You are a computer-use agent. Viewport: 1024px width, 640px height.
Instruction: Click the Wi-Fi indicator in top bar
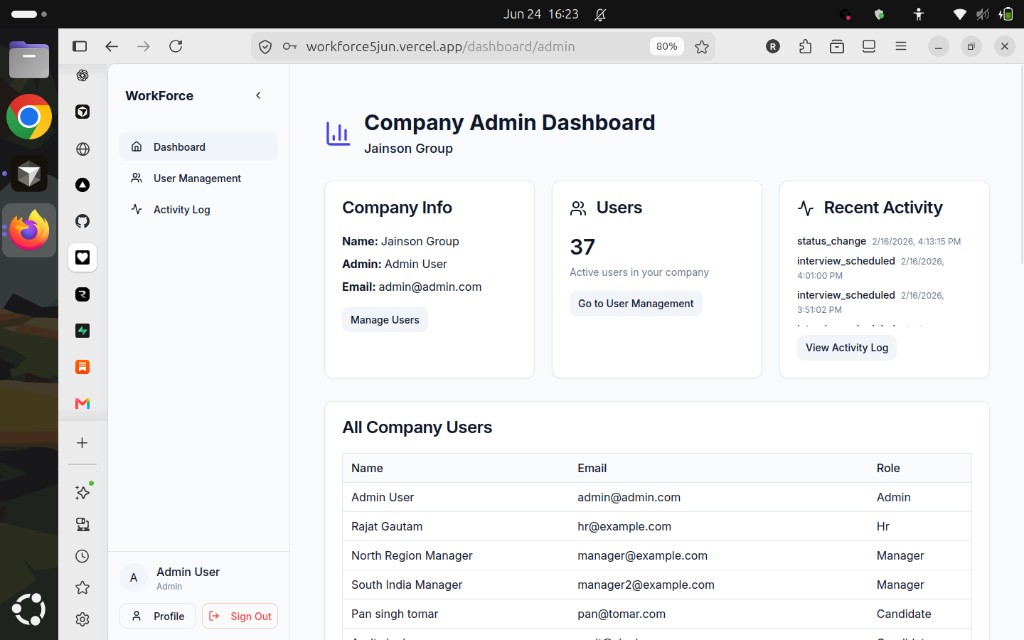point(959,14)
